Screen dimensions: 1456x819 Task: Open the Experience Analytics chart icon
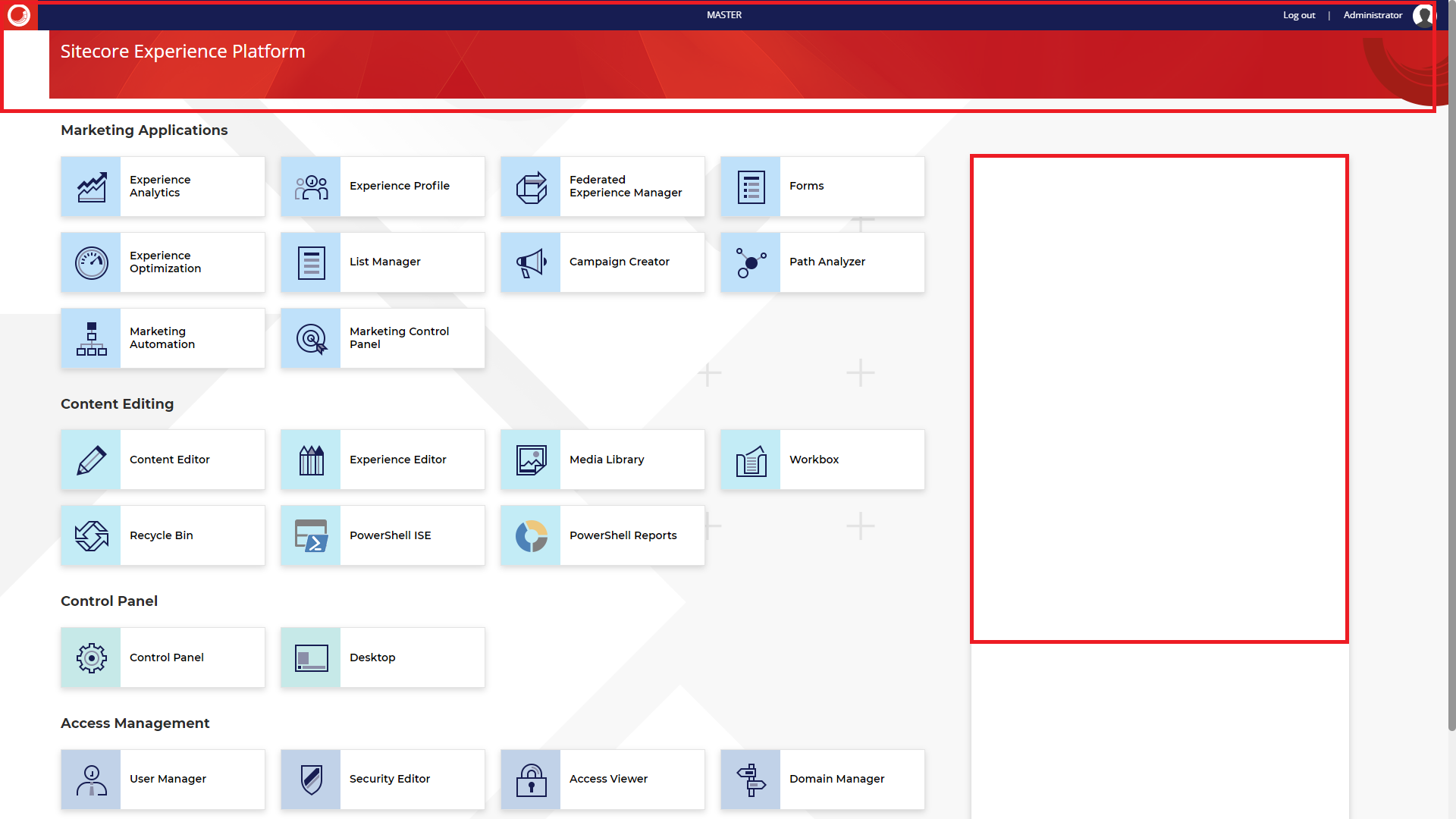coord(91,187)
